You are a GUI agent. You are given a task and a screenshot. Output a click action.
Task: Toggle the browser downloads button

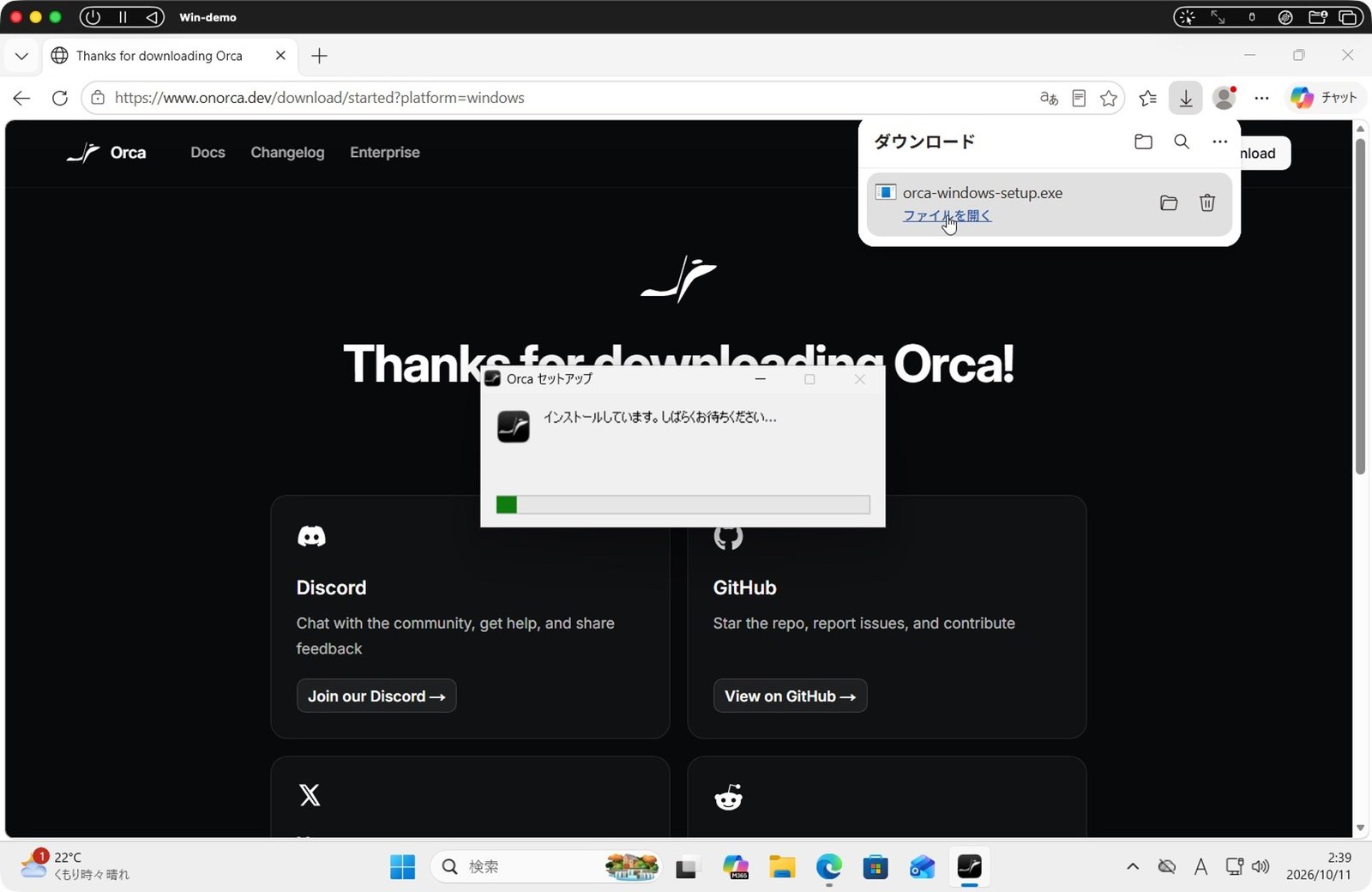[x=1185, y=98]
